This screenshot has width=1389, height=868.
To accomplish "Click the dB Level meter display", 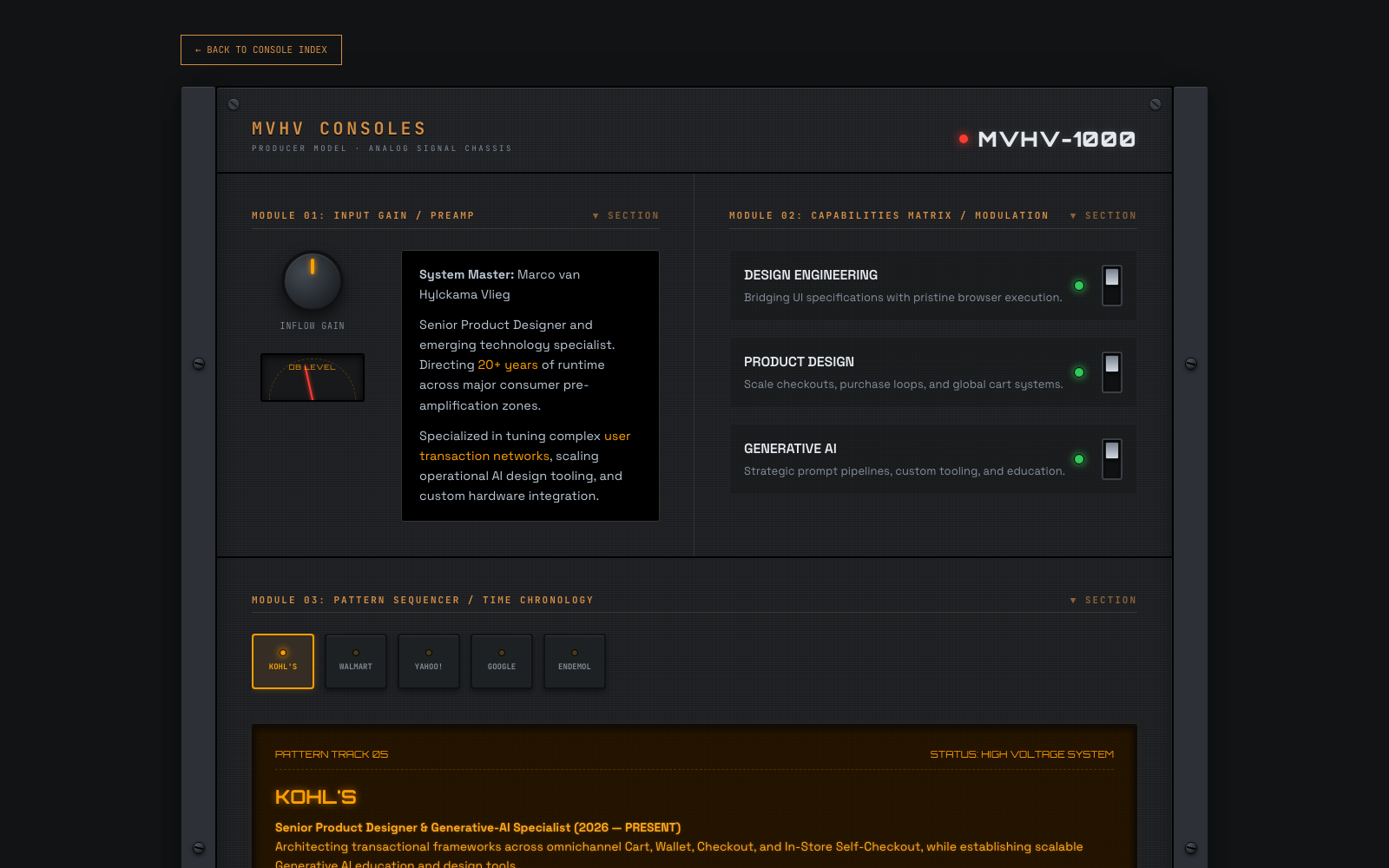I will click(313, 378).
